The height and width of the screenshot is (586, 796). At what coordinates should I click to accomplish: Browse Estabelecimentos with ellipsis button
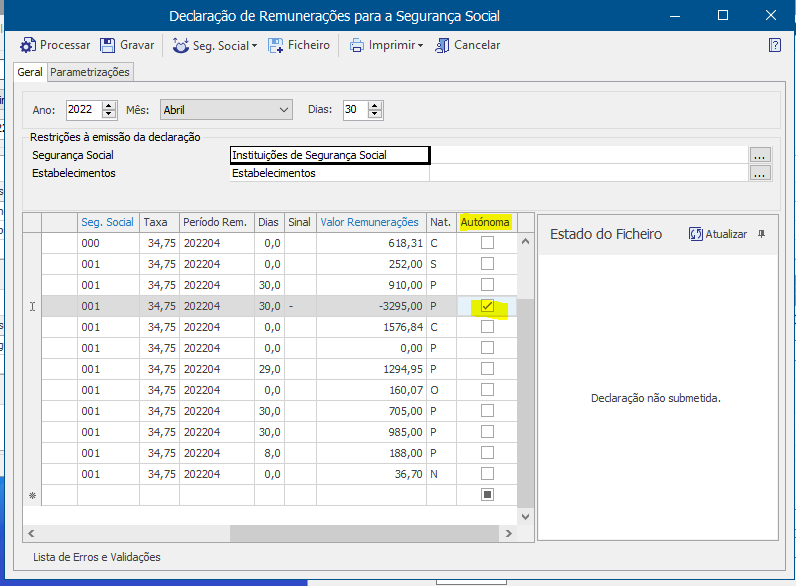pyautogui.click(x=760, y=173)
